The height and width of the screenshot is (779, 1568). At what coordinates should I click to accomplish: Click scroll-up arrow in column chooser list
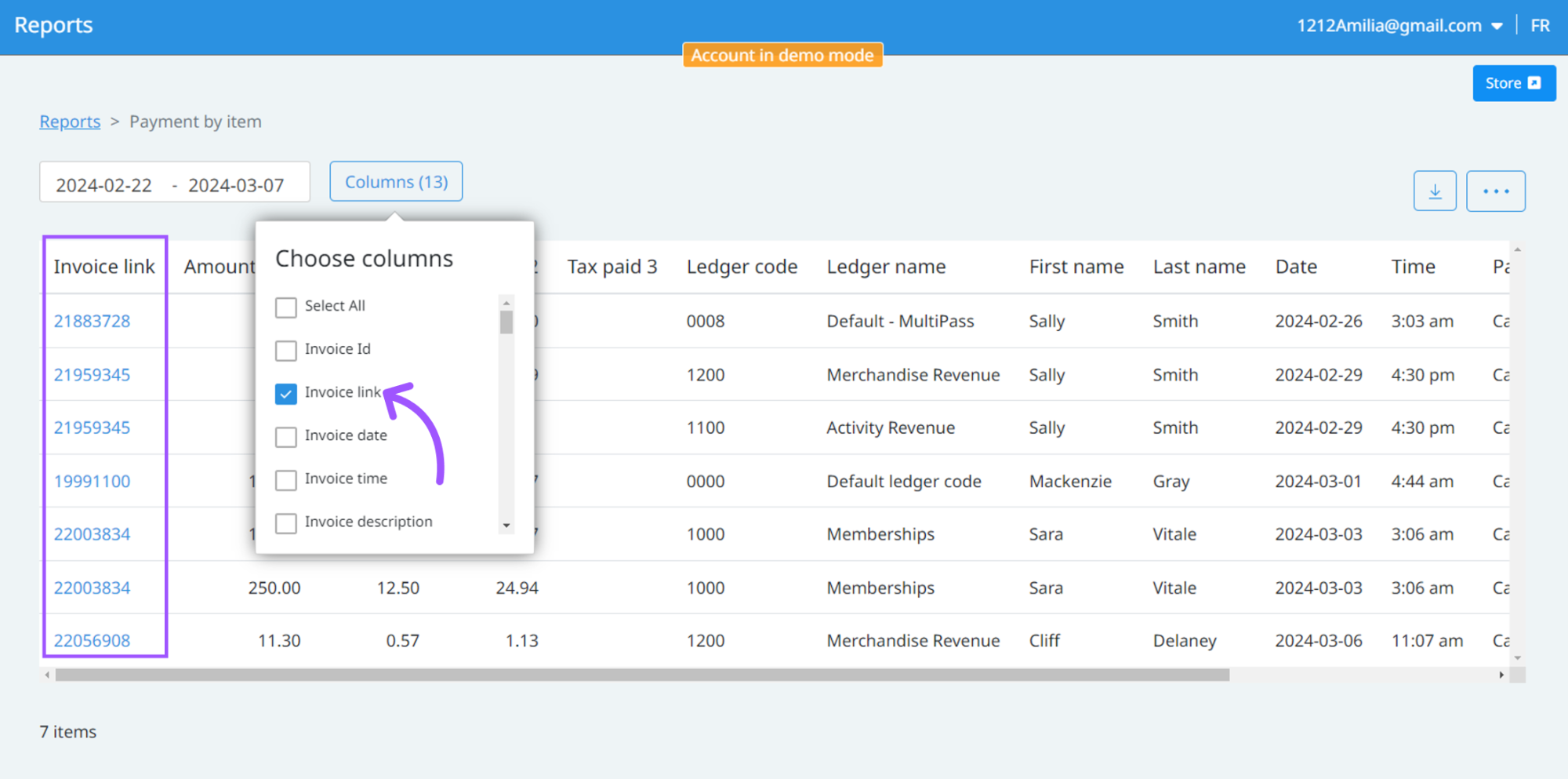click(506, 303)
